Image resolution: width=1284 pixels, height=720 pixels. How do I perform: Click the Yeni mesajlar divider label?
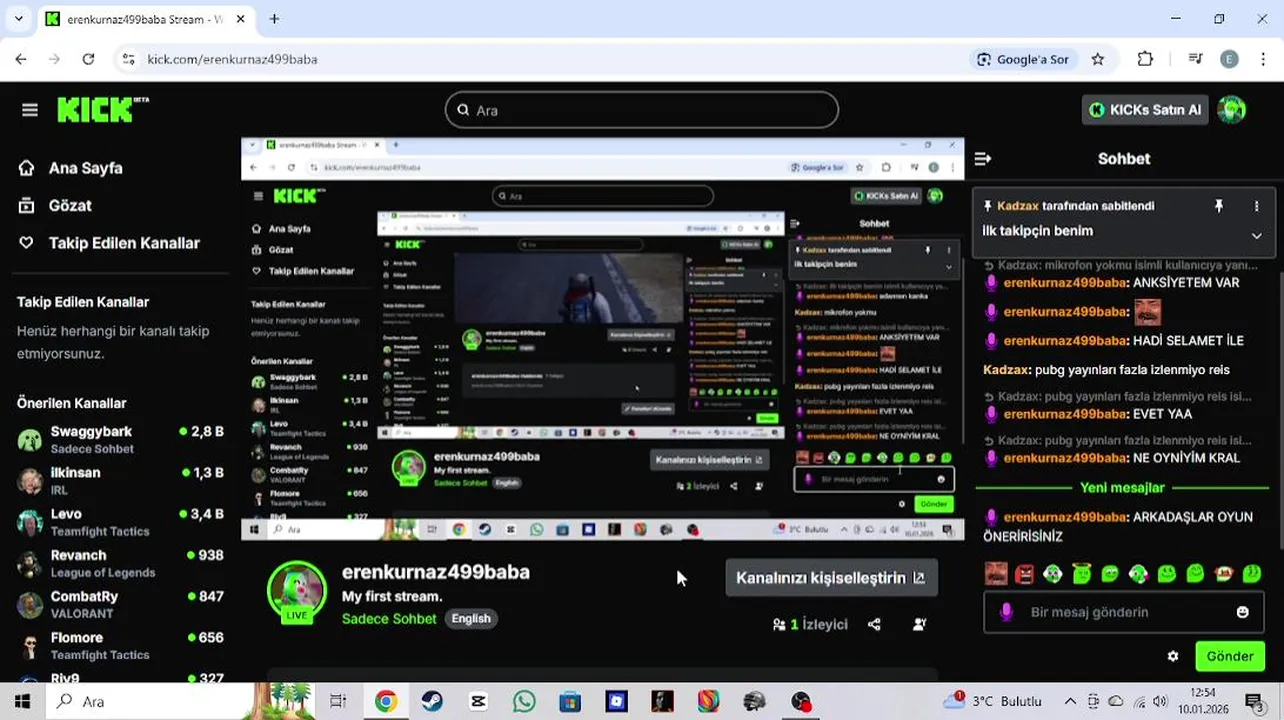(1122, 488)
